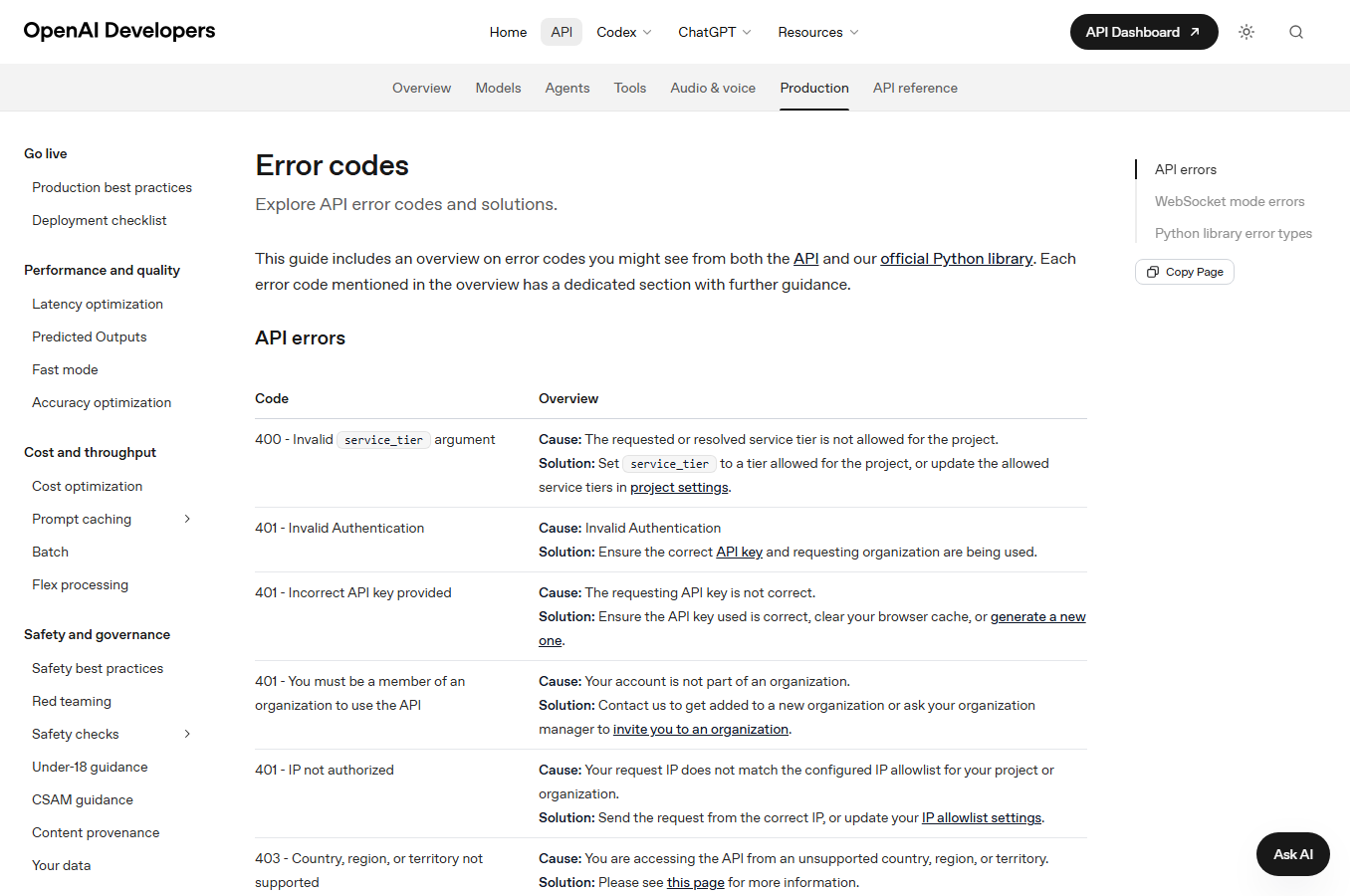1360x896 pixels.
Task: Open Prompt caching in sidebar
Action: tap(82, 519)
